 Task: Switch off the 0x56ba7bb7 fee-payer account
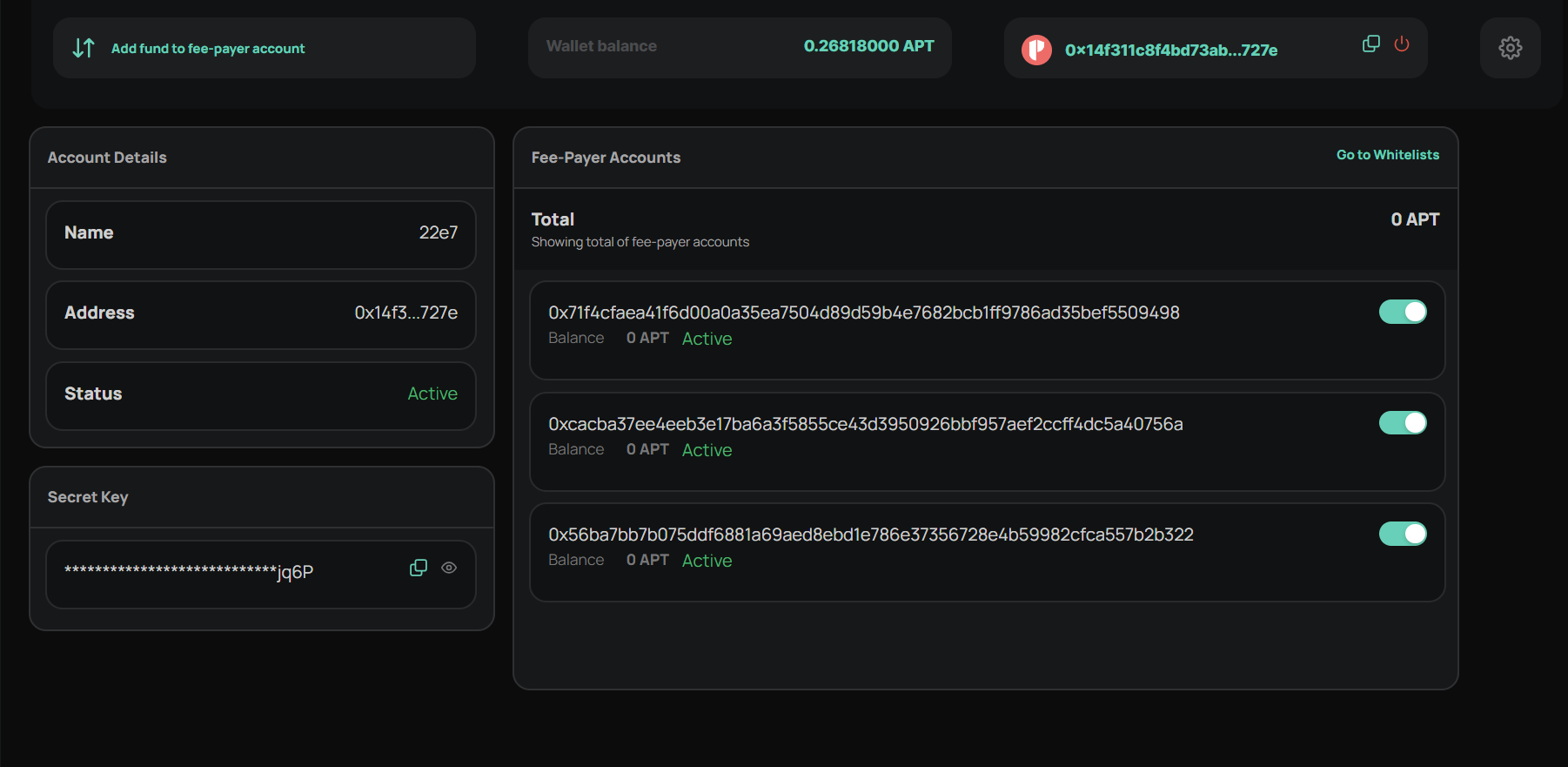(1402, 534)
